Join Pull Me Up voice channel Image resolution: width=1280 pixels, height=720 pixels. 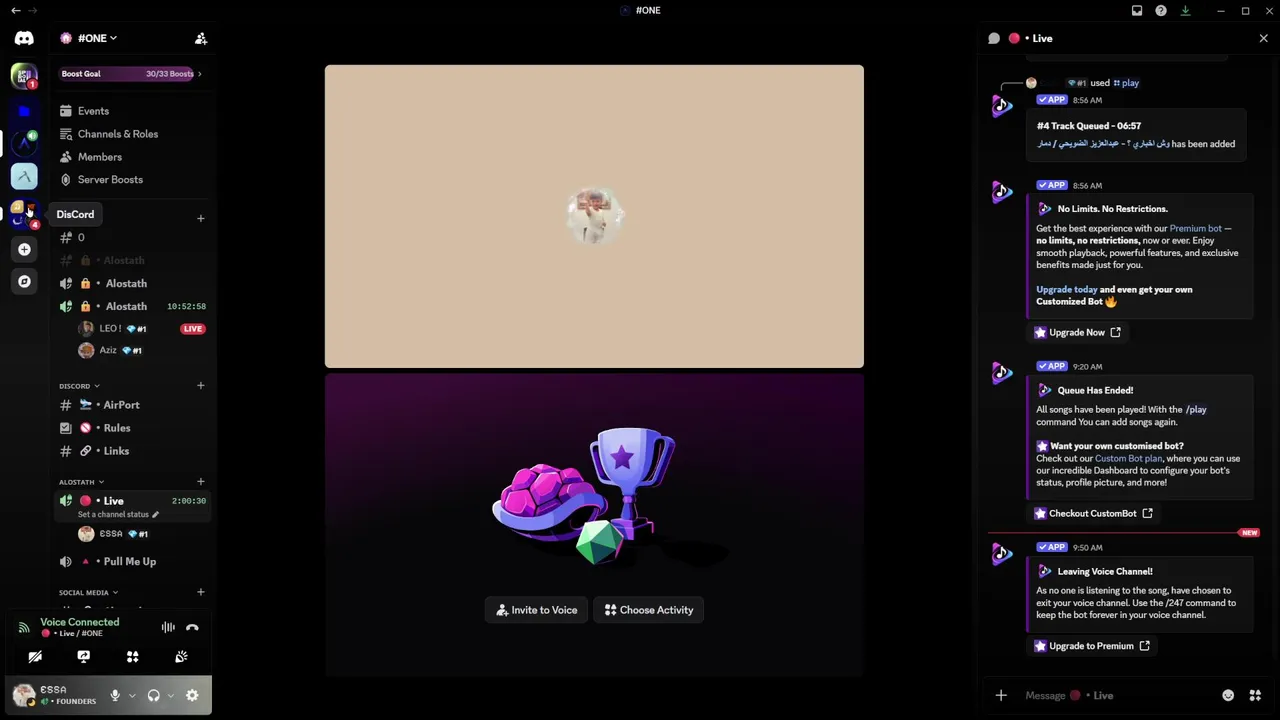click(x=130, y=562)
